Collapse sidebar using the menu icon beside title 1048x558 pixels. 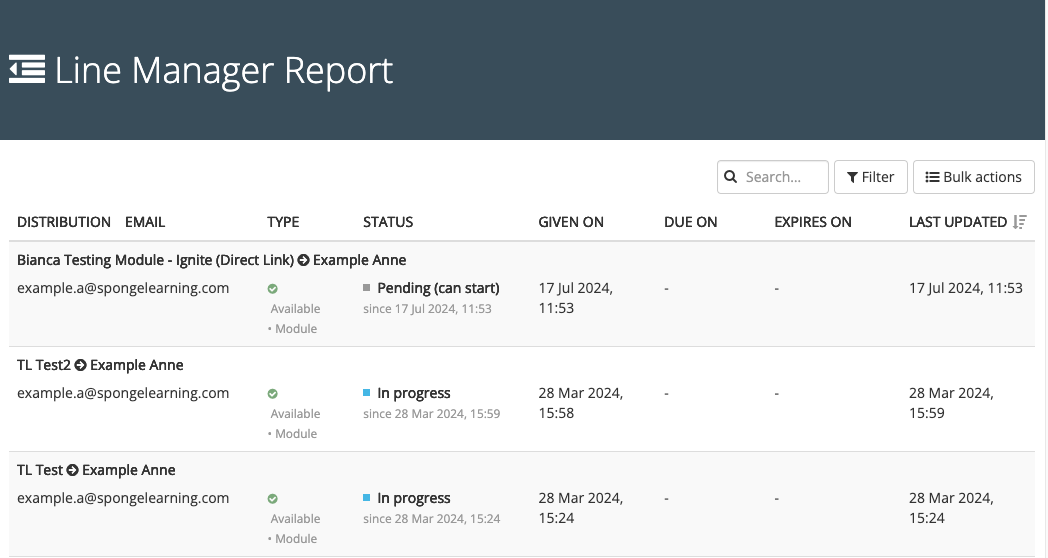[x=27, y=69]
